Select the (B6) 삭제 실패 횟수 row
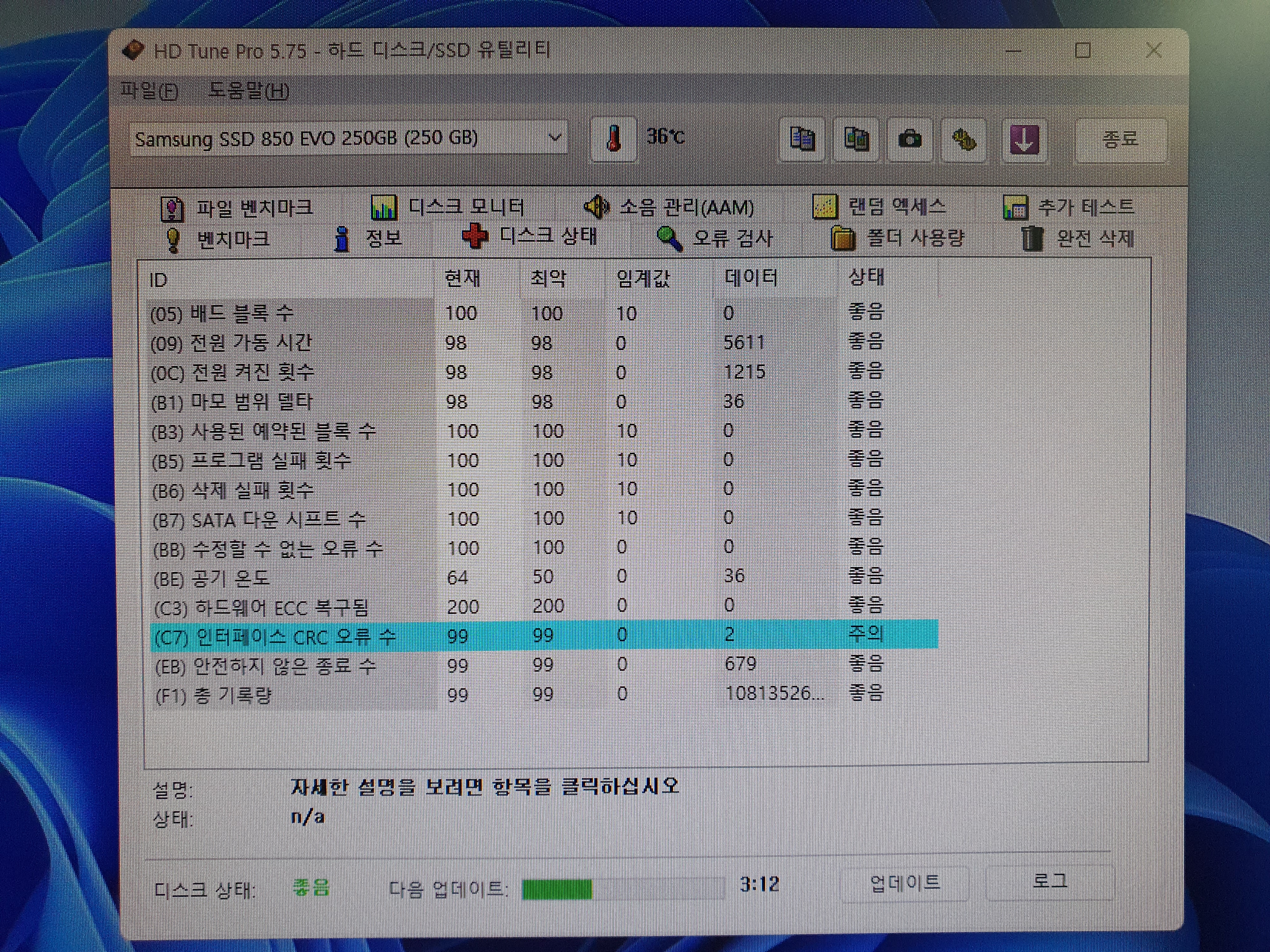1270x952 pixels. (544, 490)
